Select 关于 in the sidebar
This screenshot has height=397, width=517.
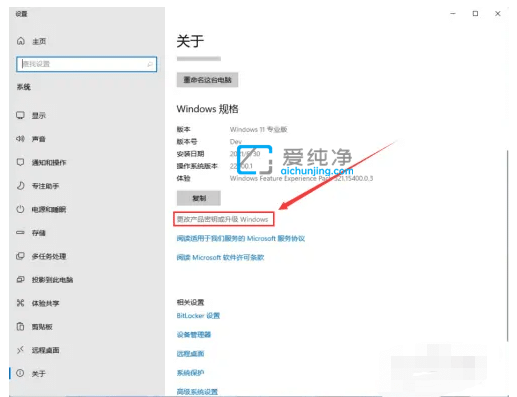tap(39, 374)
